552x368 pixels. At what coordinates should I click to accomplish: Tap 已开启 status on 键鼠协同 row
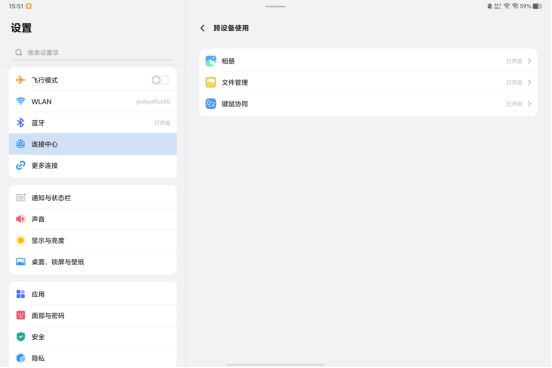(x=514, y=104)
